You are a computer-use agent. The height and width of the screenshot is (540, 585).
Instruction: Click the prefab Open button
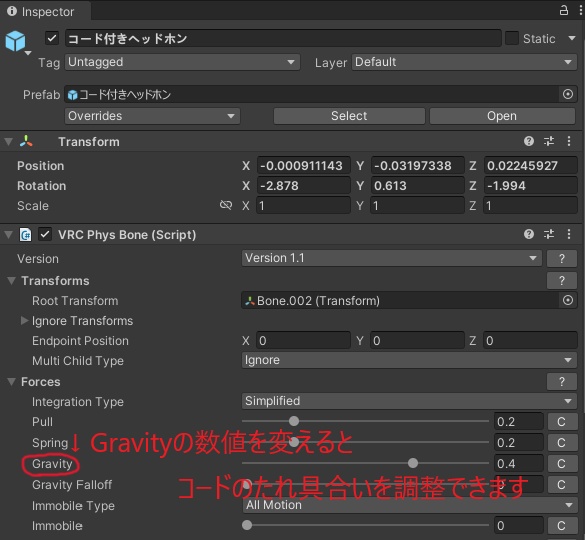502,116
